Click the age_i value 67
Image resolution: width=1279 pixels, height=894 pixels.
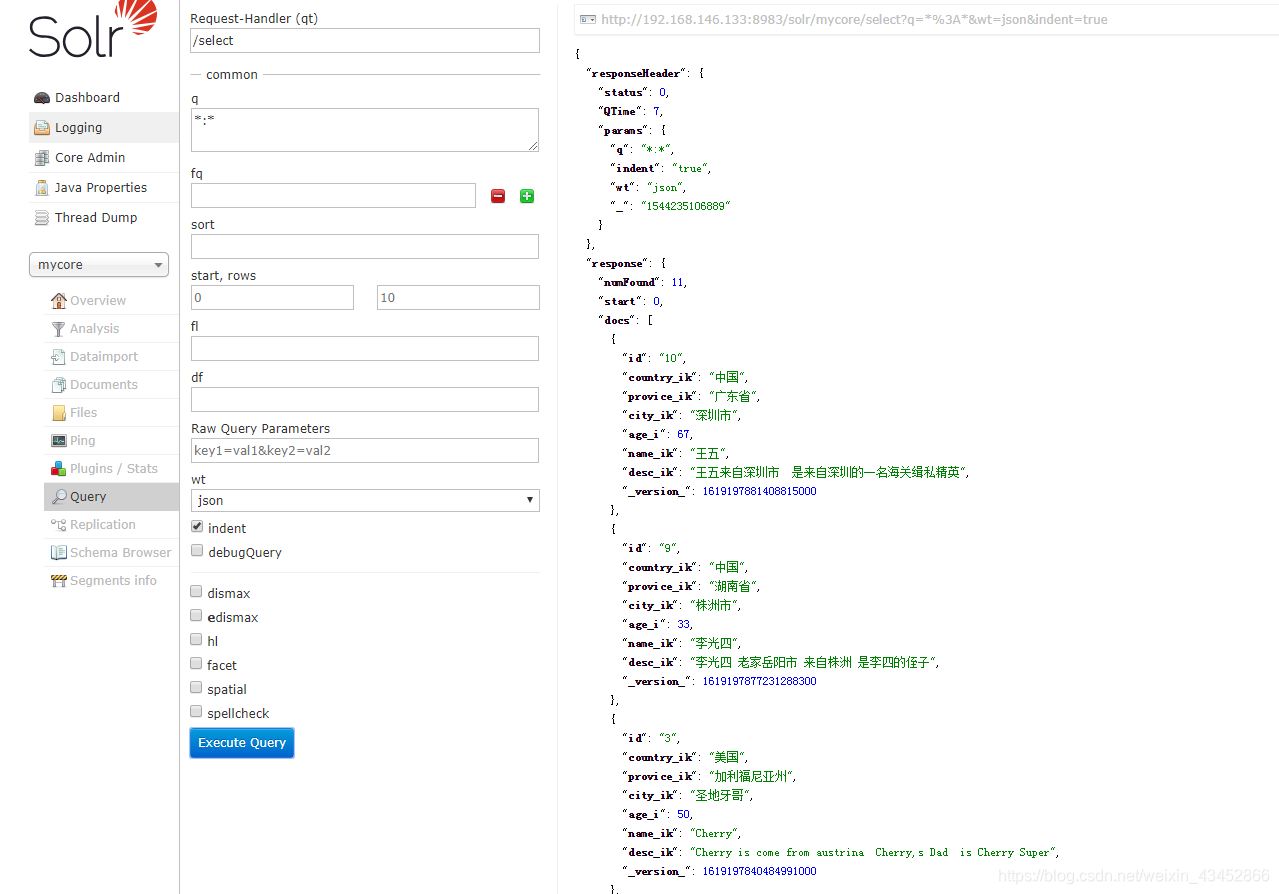[x=683, y=435]
